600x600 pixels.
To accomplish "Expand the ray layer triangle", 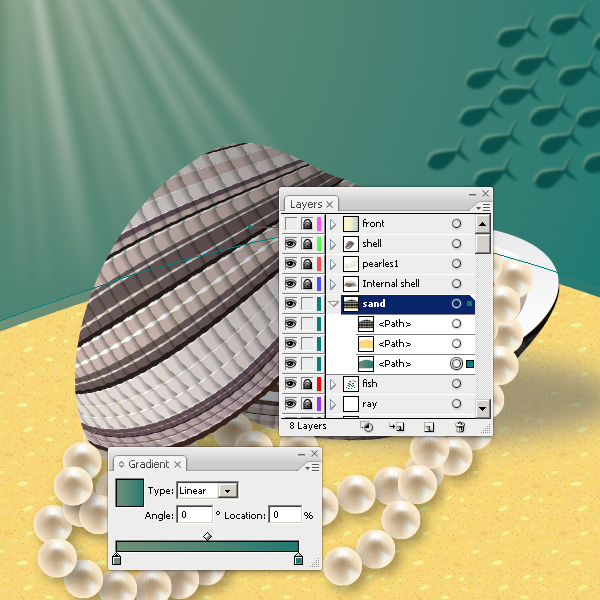I will [x=333, y=404].
